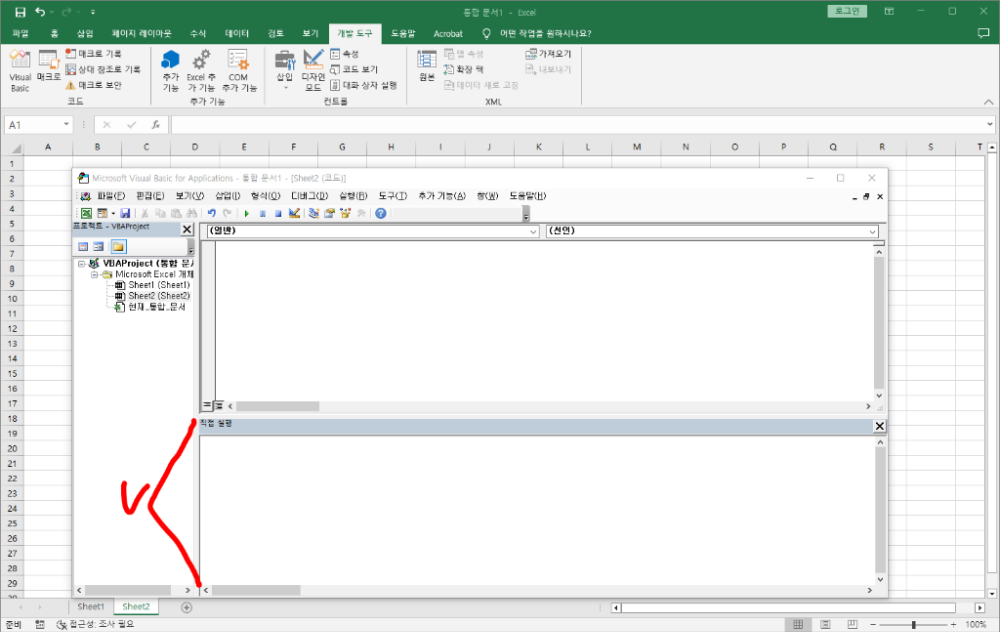Add new sheet with plus icon
The image size is (1000, 632).
pyautogui.click(x=186, y=607)
